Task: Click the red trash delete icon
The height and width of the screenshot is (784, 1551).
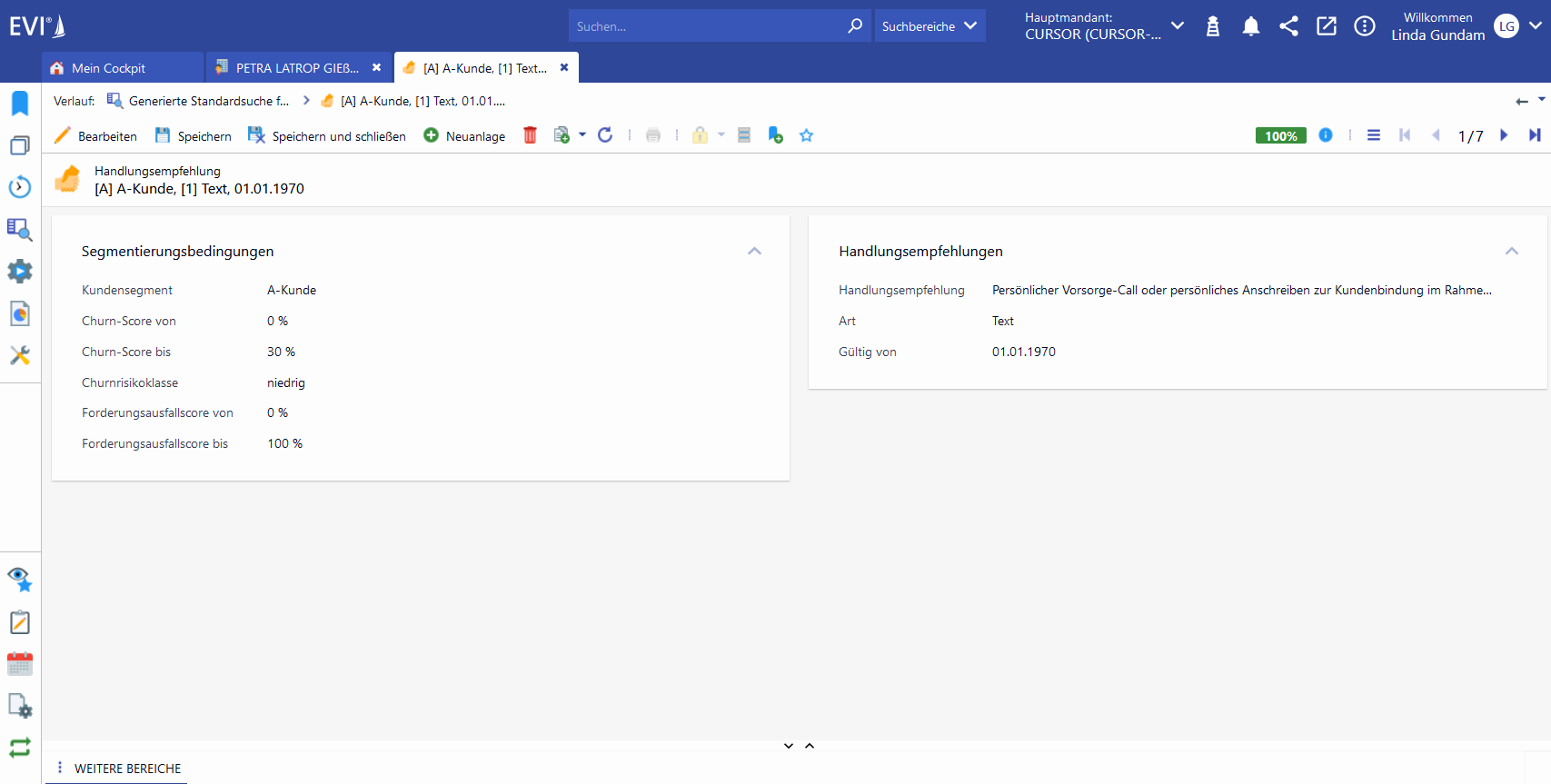Action: (x=530, y=135)
